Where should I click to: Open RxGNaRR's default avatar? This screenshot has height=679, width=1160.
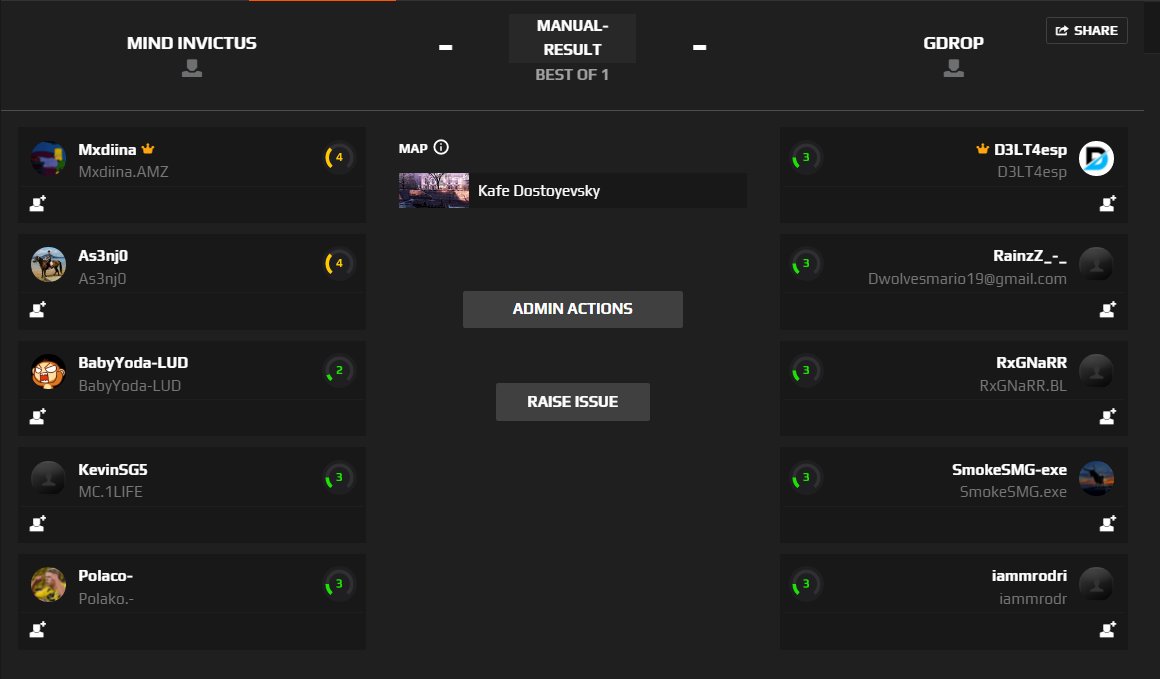click(x=1096, y=371)
